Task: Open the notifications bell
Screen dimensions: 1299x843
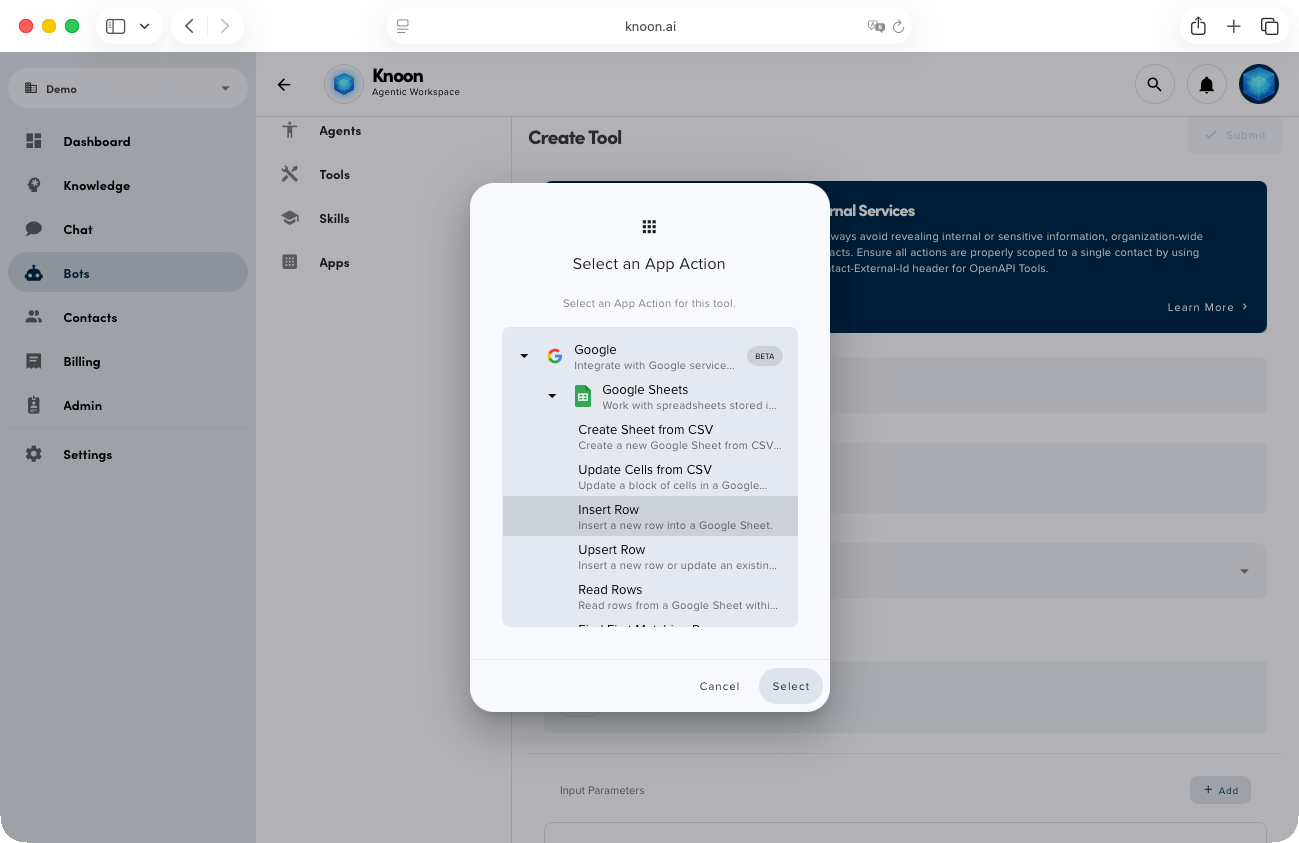Action: (x=1206, y=84)
